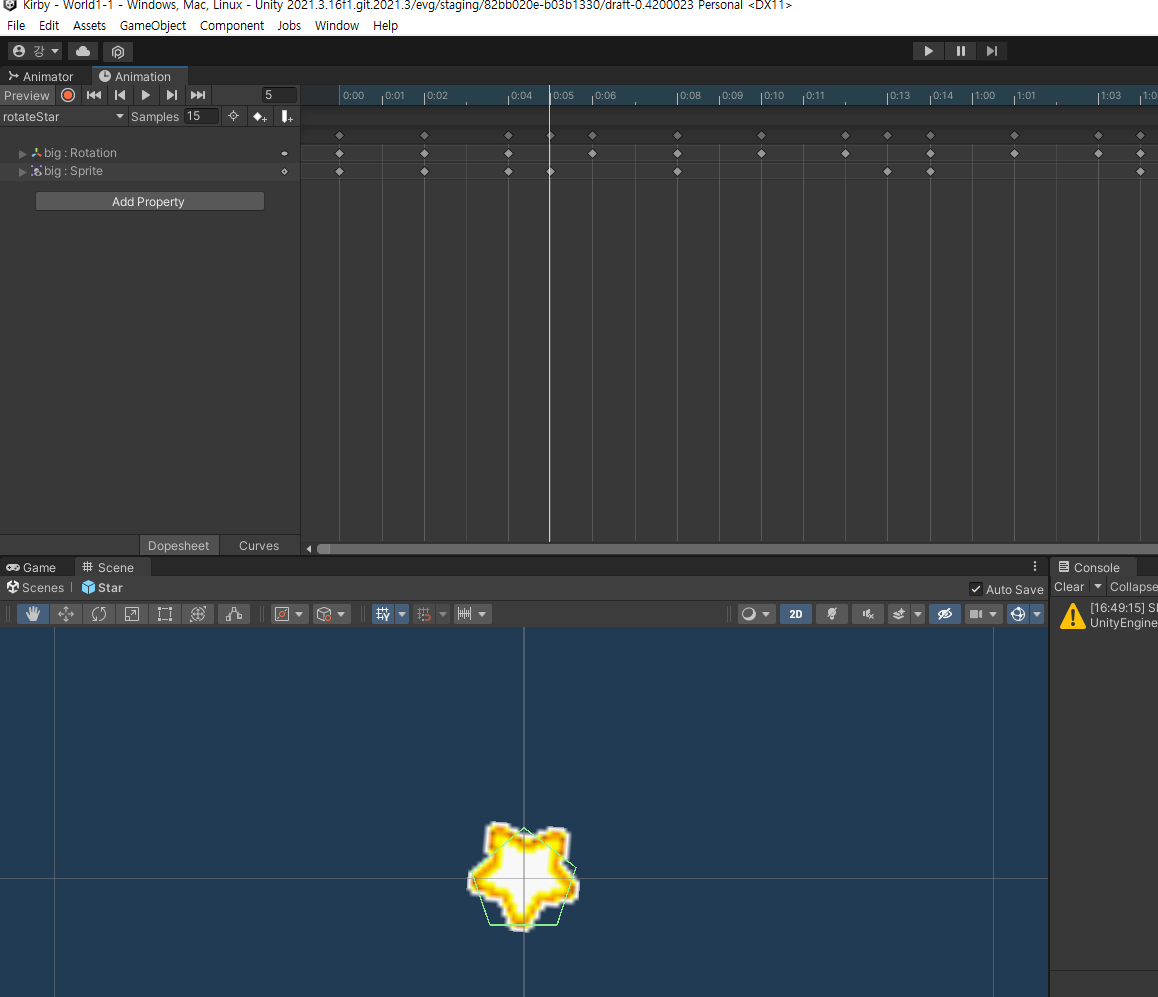The width and height of the screenshot is (1158, 997).
Task: Toggle 2D scene view mode
Action: pos(795,614)
